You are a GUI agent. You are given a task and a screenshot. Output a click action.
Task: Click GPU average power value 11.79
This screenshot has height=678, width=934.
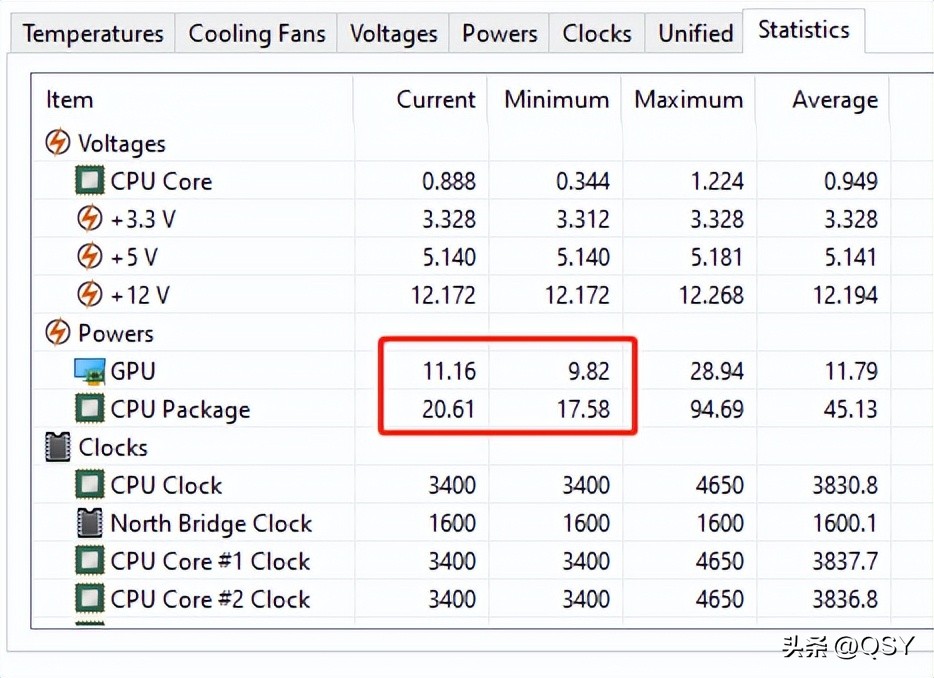[852, 371]
